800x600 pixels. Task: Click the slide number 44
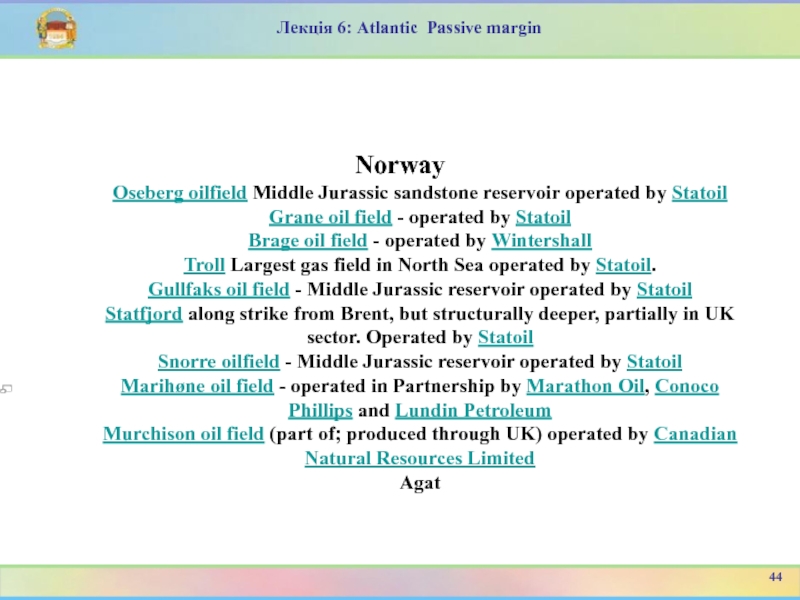pos(775,577)
